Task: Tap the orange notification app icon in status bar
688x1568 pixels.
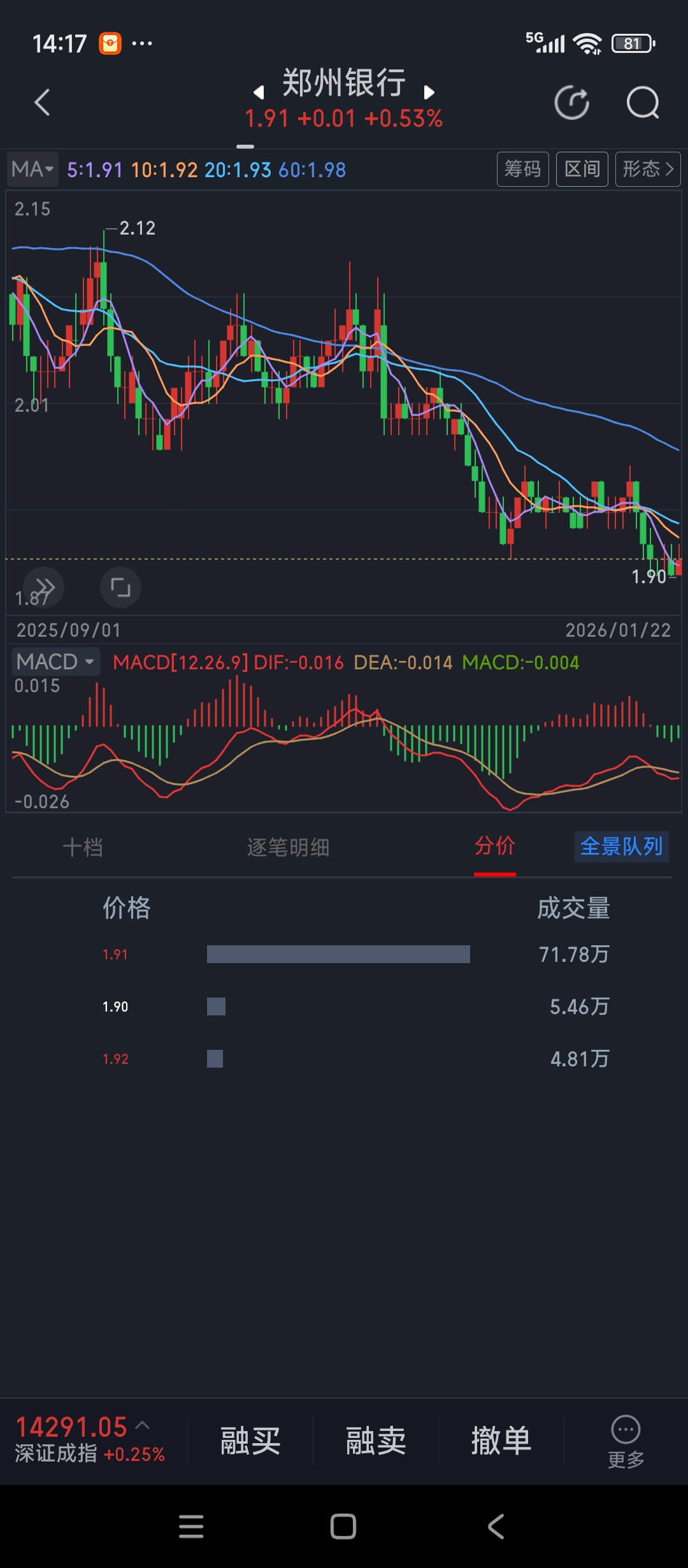Action: click(110, 43)
